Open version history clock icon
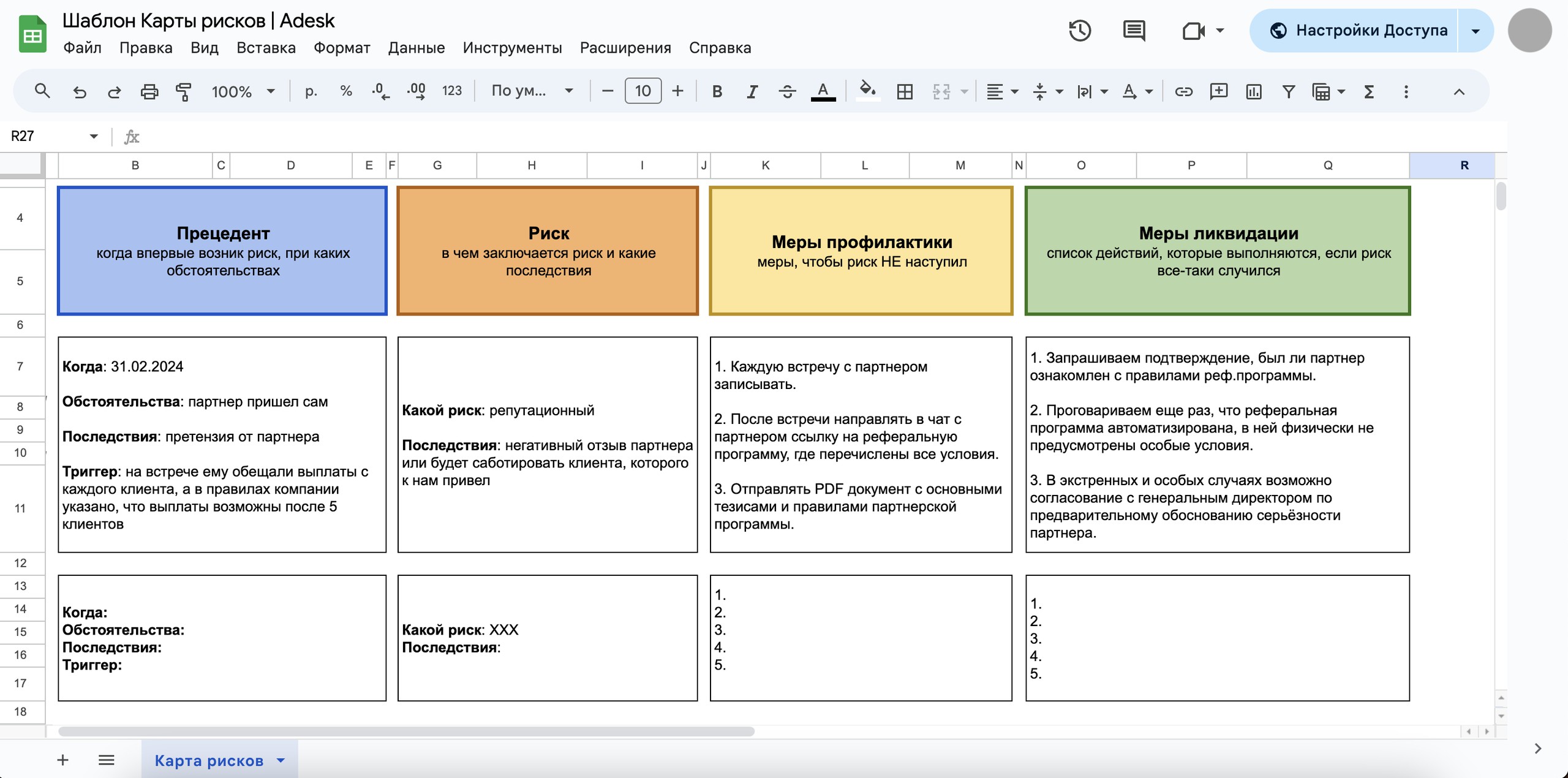The image size is (1568, 778). pos(1080,30)
